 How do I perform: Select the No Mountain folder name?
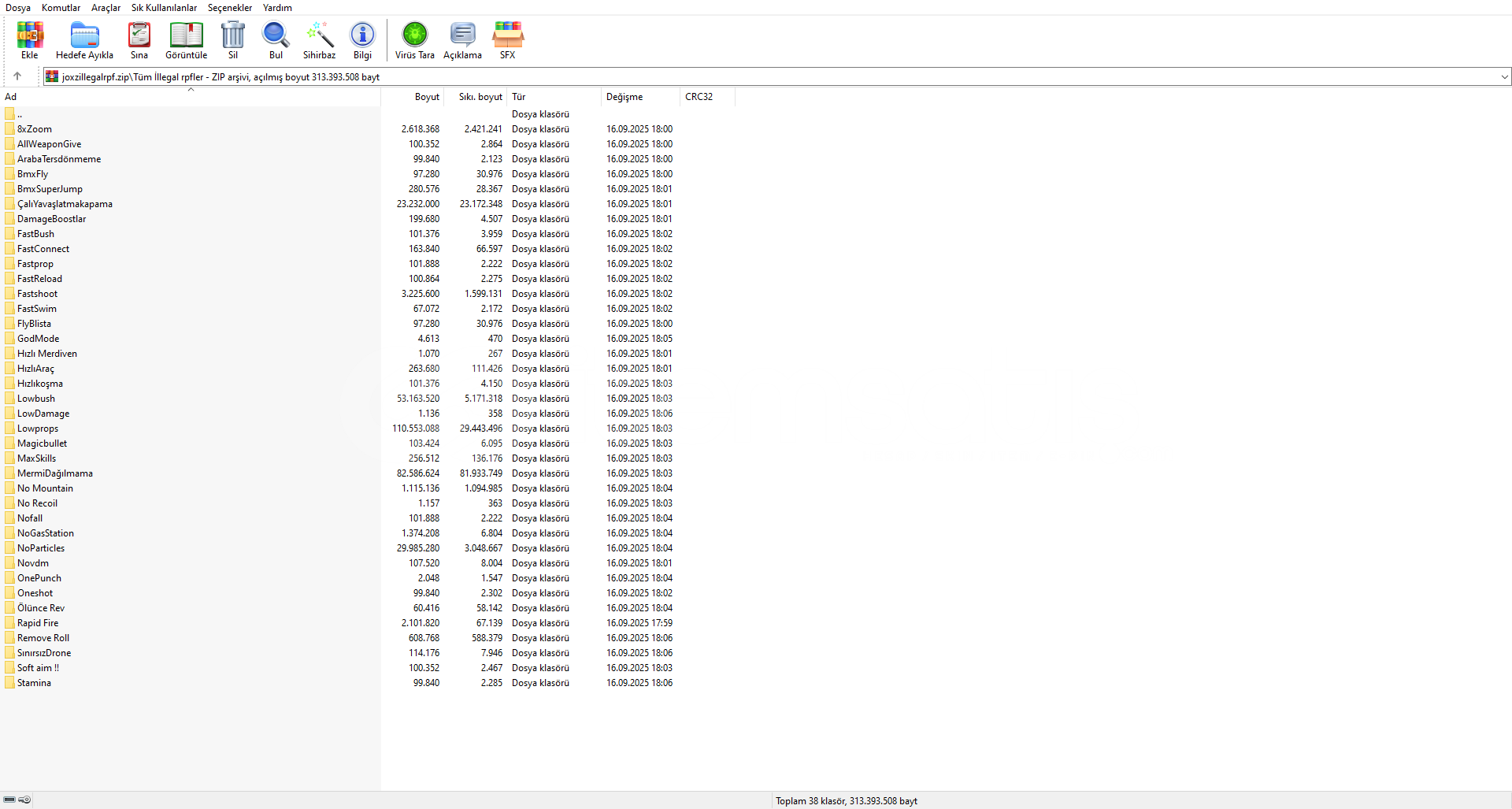(46, 488)
